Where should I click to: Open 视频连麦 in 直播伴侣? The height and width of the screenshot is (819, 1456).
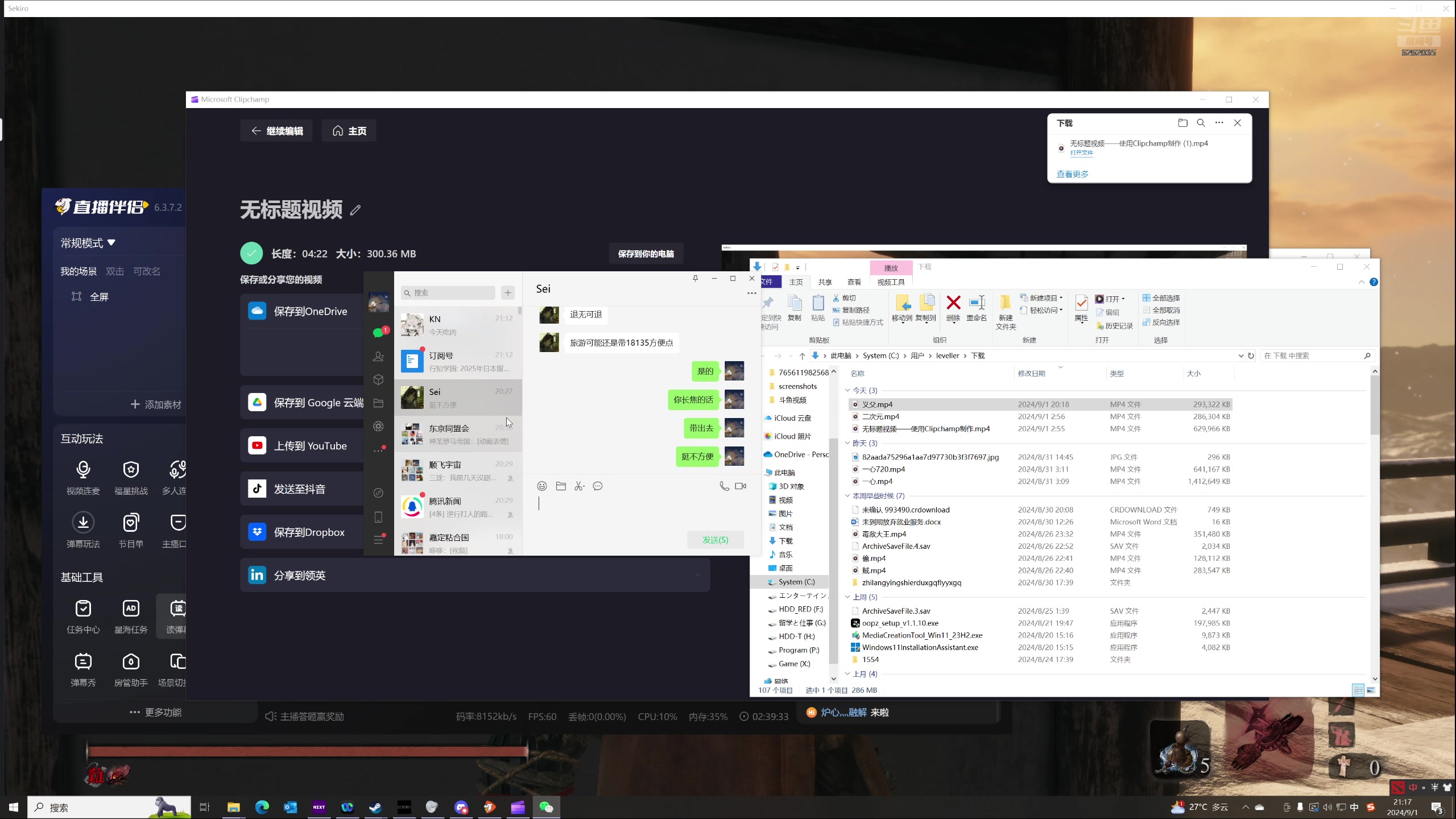[x=83, y=477]
